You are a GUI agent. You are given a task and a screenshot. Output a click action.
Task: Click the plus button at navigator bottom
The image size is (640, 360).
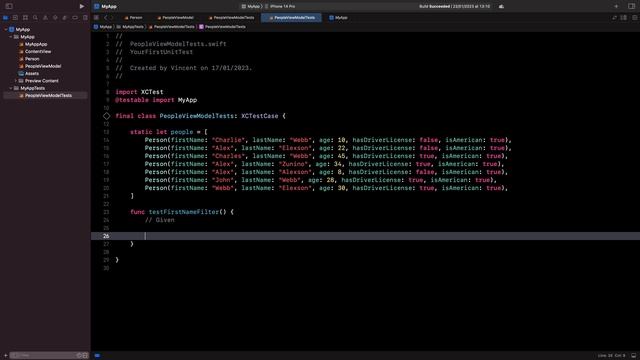pyautogui.click(x=5, y=356)
